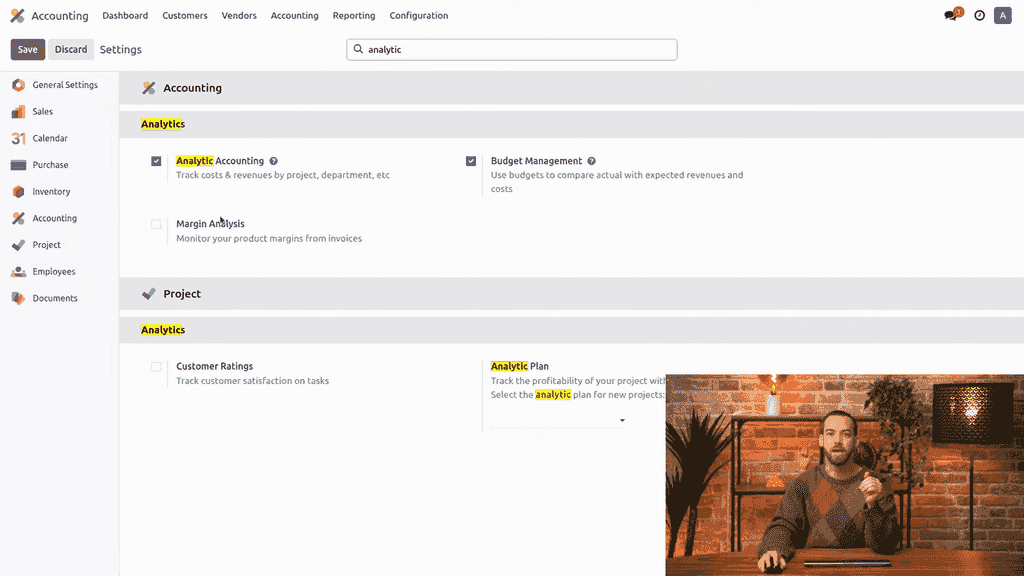
Task: Click help icon beside Budget Management
Action: point(592,161)
